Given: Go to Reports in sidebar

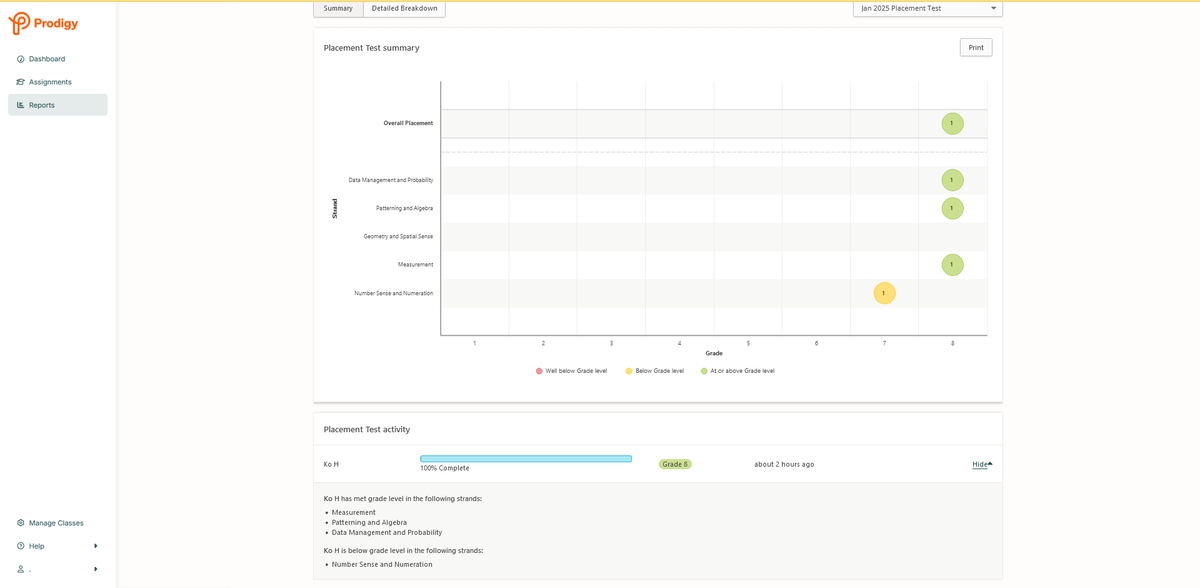Looking at the screenshot, I should (x=58, y=105).
